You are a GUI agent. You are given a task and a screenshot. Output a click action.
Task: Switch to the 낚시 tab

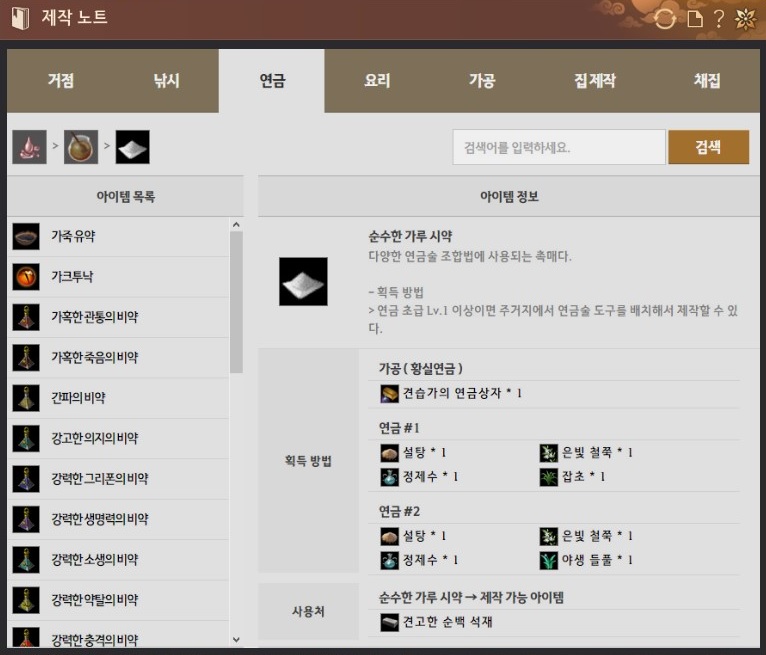point(166,81)
